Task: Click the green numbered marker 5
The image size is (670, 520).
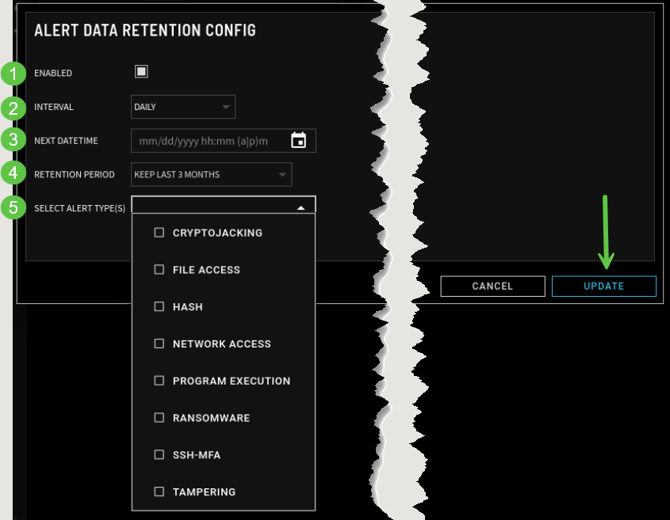Action: [13, 207]
